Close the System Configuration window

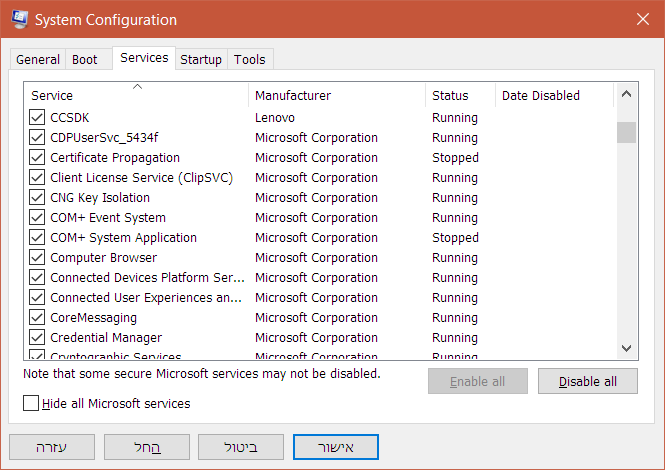point(643,19)
